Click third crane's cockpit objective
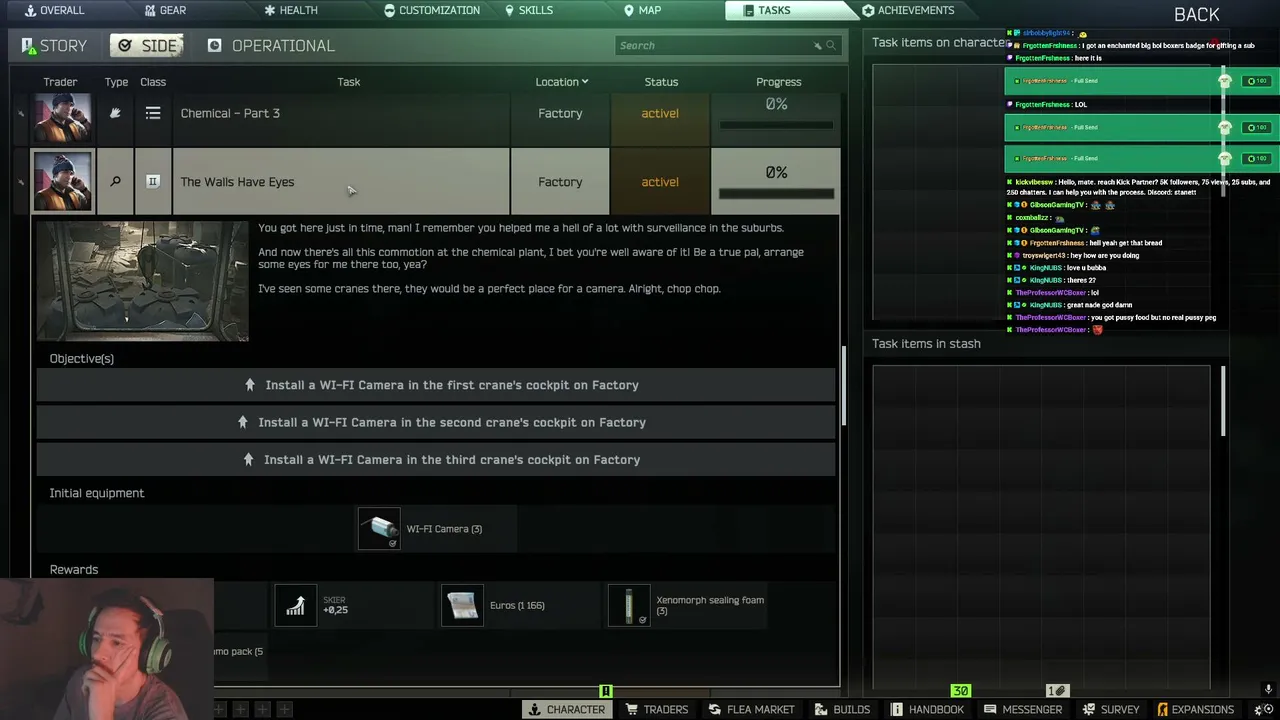The image size is (1280, 720). 436,460
